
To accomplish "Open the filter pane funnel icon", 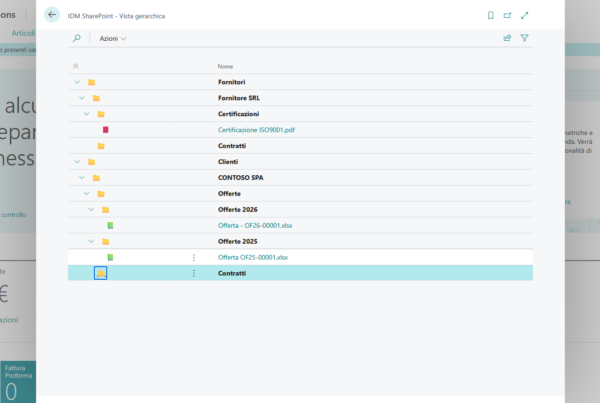I will (524, 38).
